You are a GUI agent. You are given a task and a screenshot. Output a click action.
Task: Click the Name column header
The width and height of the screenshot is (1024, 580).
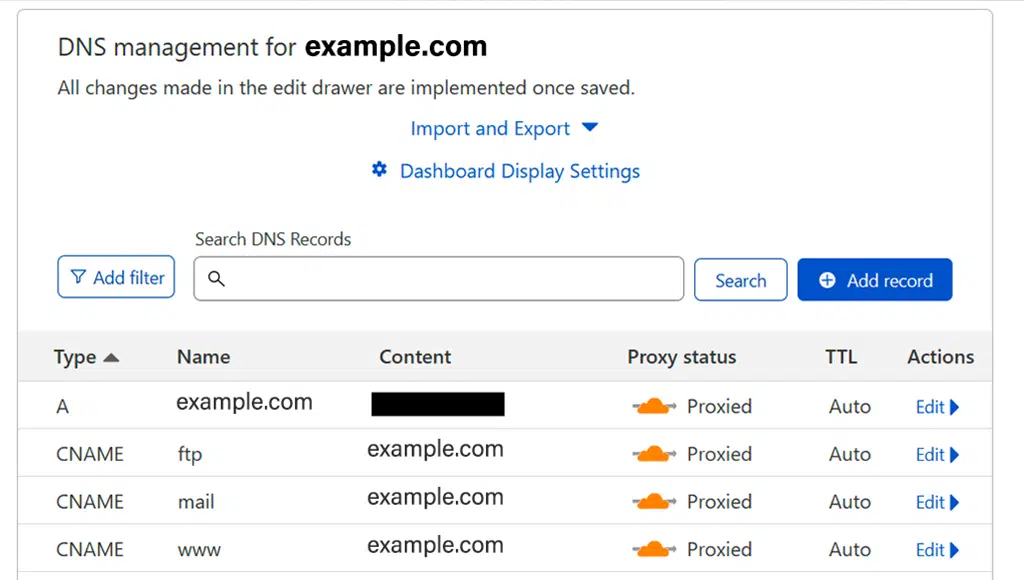click(x=203, y=357)
